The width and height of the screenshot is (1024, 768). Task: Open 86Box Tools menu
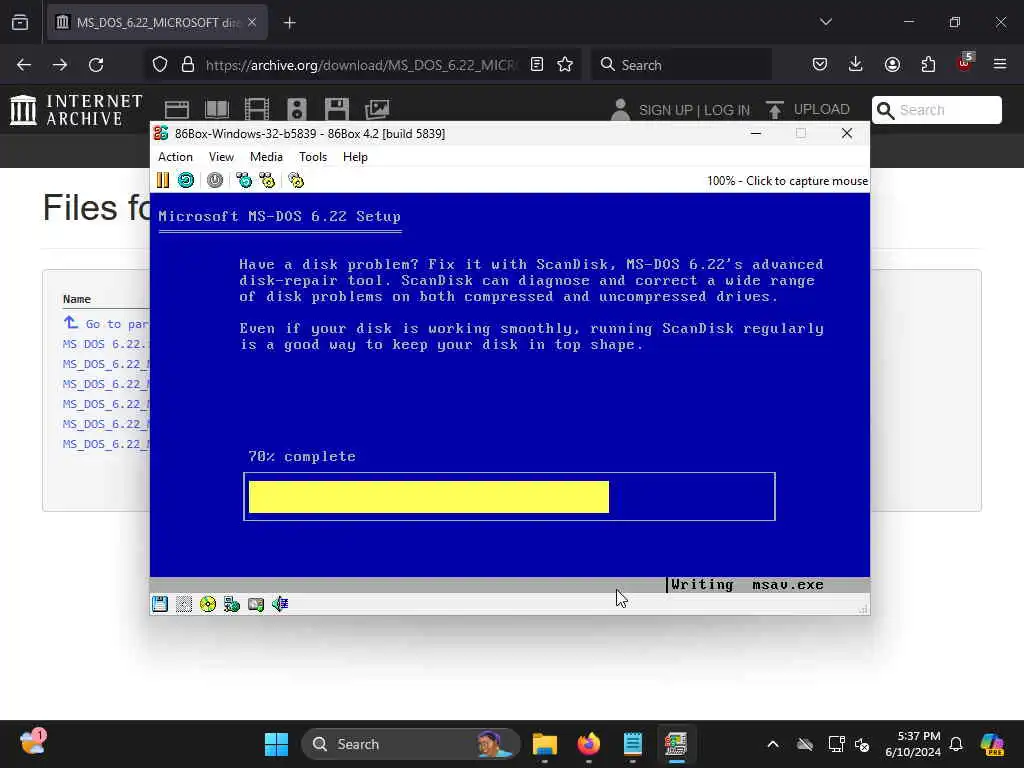313,157
